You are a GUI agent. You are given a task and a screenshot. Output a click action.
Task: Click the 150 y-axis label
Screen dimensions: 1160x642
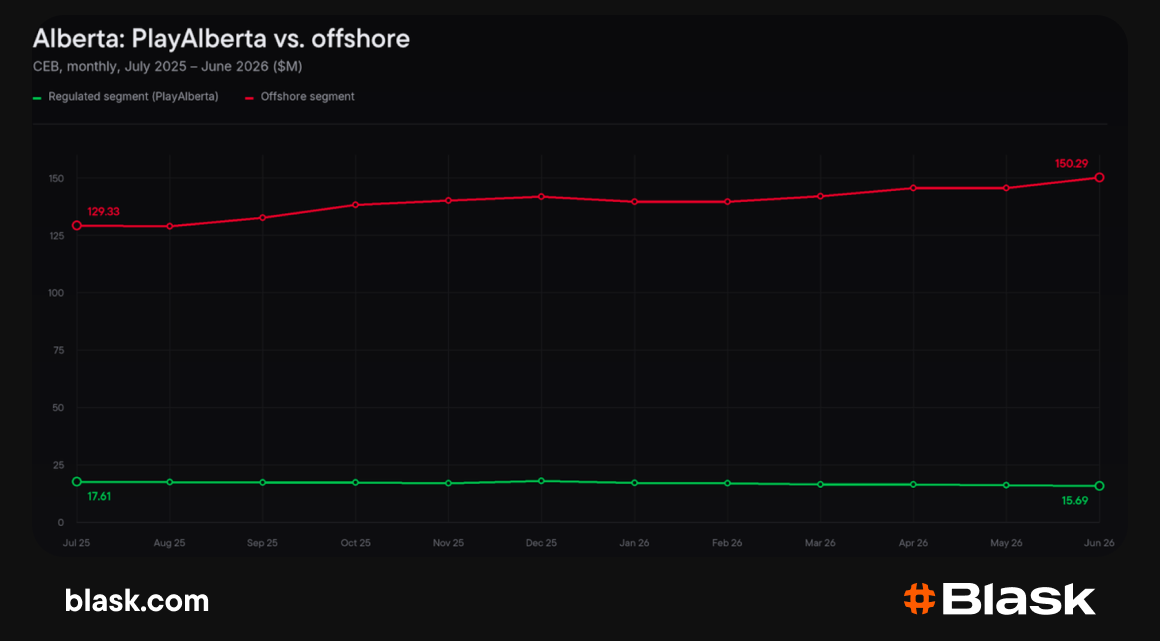tap(57, 178)
